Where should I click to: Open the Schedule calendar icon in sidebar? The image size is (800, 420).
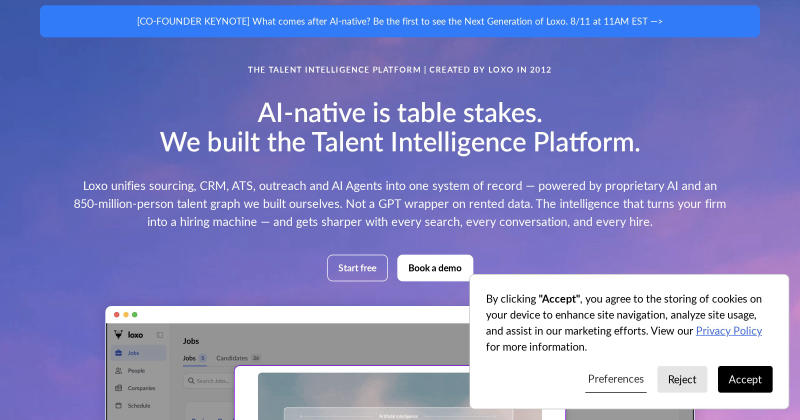[119, 406]
